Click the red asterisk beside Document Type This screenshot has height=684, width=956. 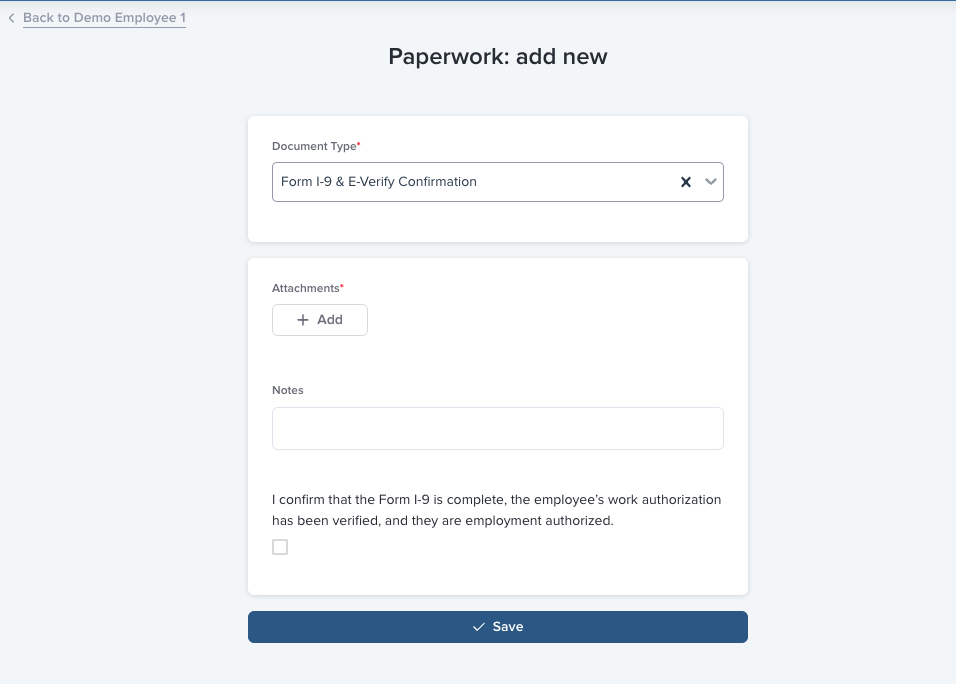point(359,146)
